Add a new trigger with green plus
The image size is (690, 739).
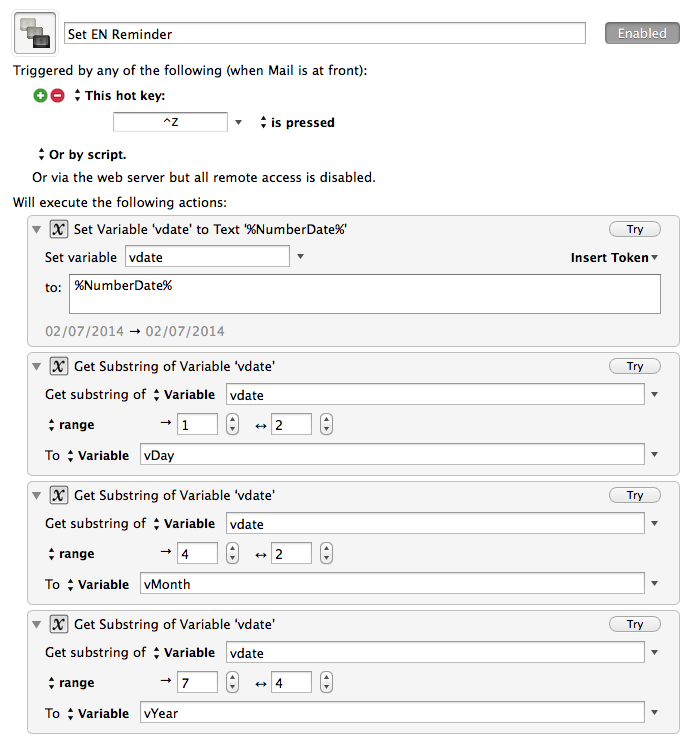pos(41,96)
